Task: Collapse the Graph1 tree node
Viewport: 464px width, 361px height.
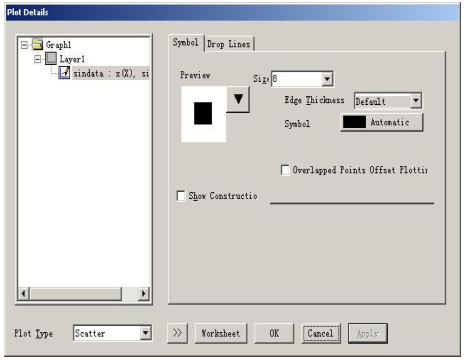Action: [x=24, y=45]
